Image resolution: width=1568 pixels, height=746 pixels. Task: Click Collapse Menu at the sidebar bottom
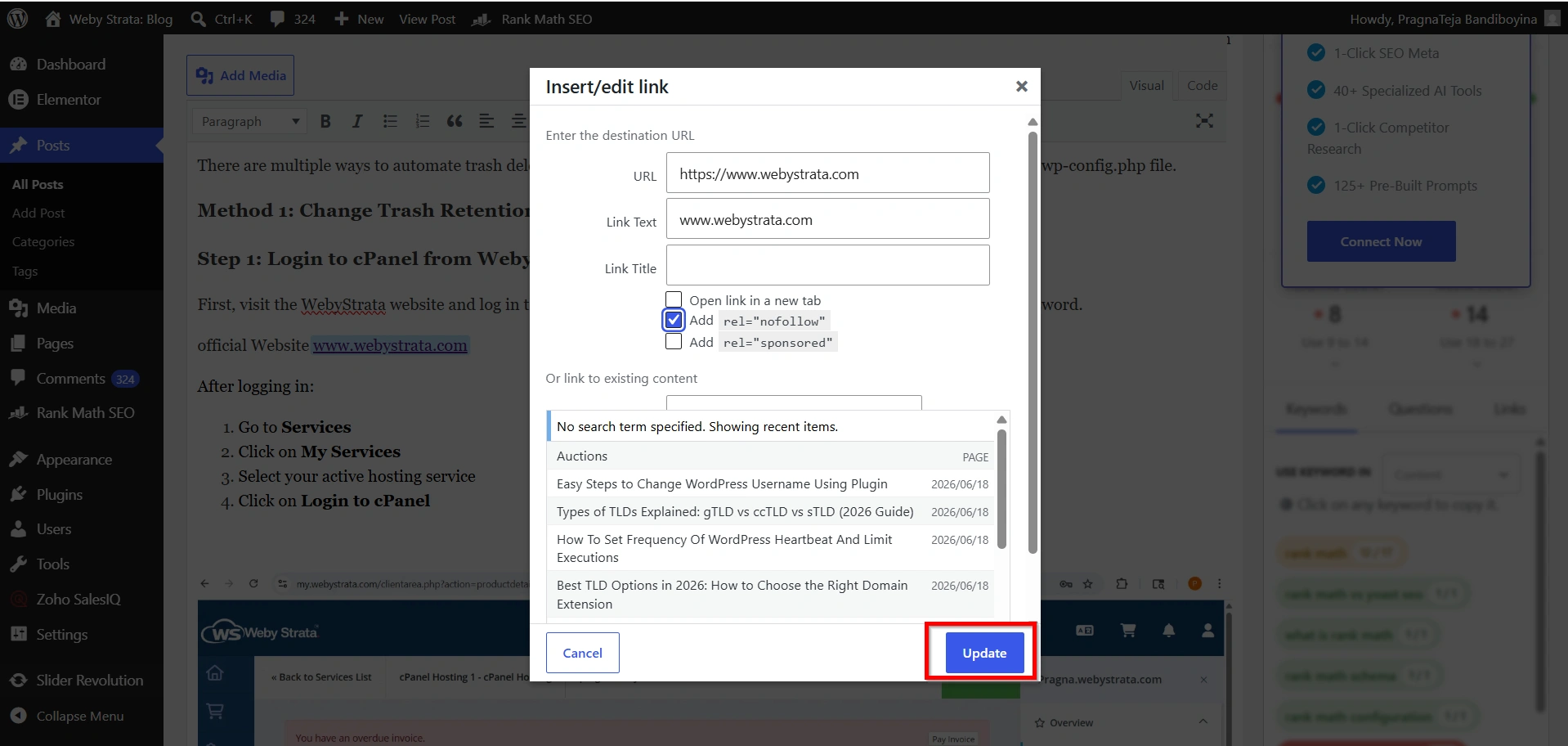coord(80,716)
